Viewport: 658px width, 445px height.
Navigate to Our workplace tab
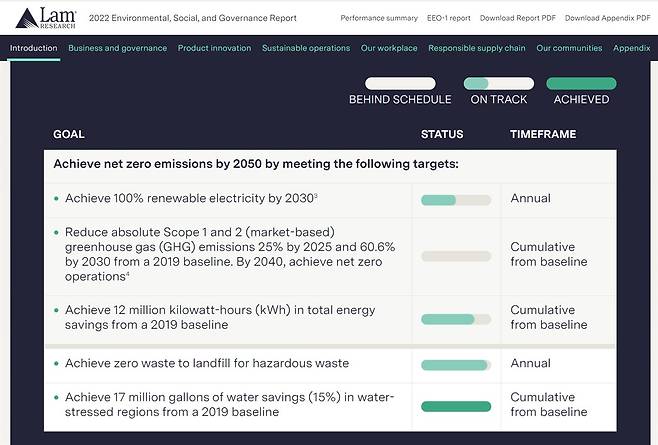pos(389,48)
